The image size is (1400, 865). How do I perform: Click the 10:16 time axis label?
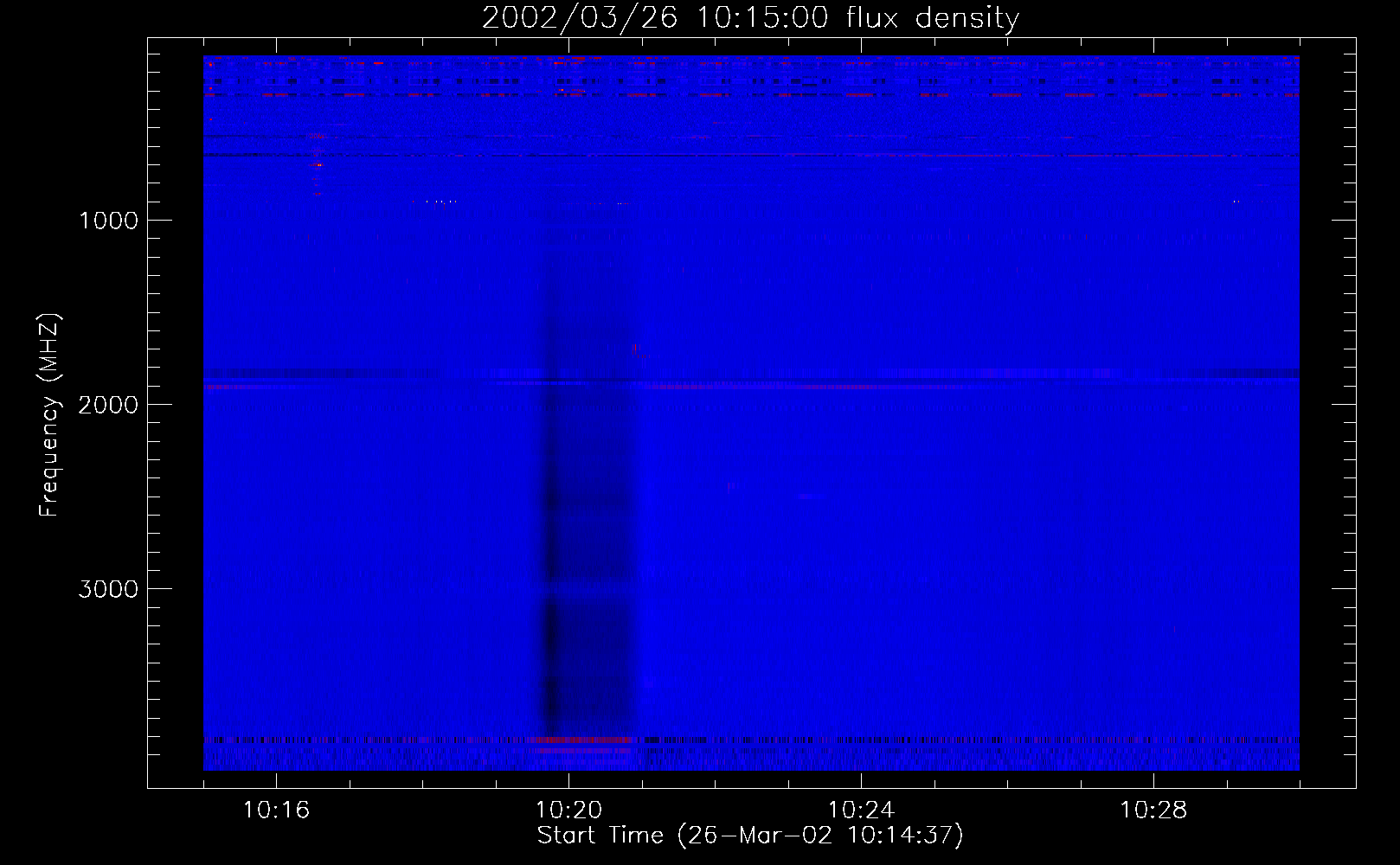click(x=276, y=811)
